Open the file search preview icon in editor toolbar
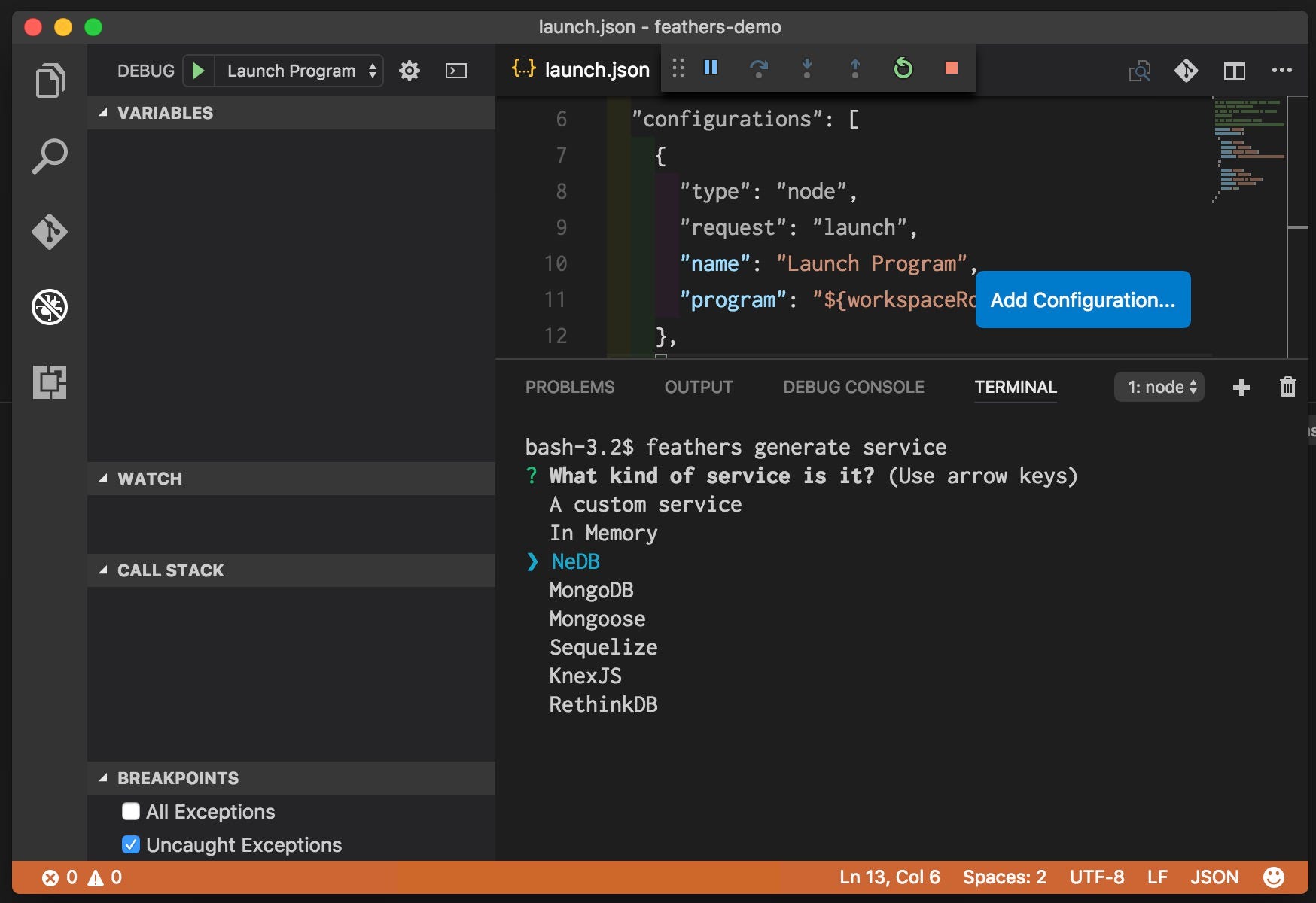The height and width of the screenshot is (903, 1316). [1140, 71]
